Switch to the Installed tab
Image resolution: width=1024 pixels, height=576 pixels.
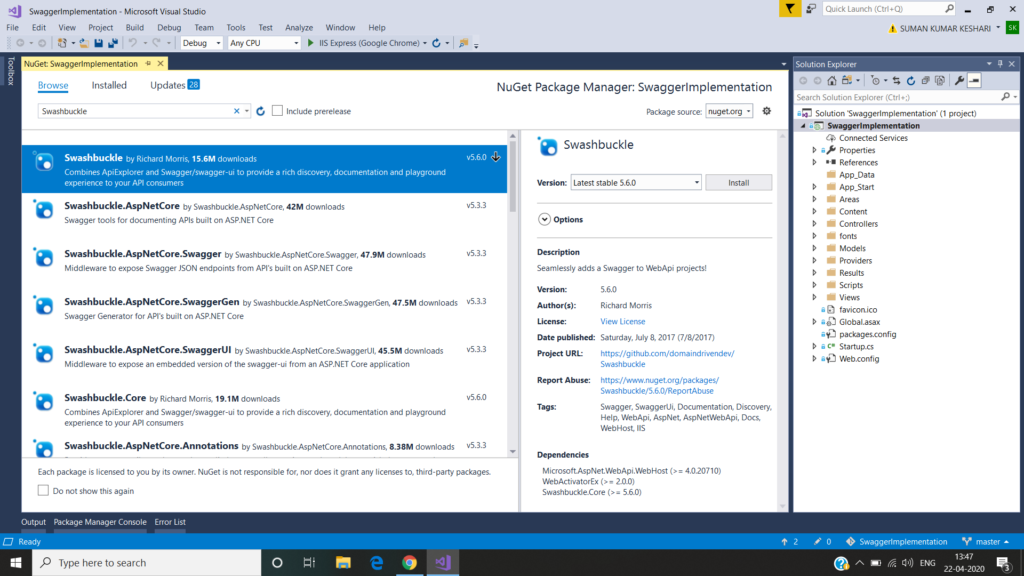pyautogui.click(x=109, y=85)
